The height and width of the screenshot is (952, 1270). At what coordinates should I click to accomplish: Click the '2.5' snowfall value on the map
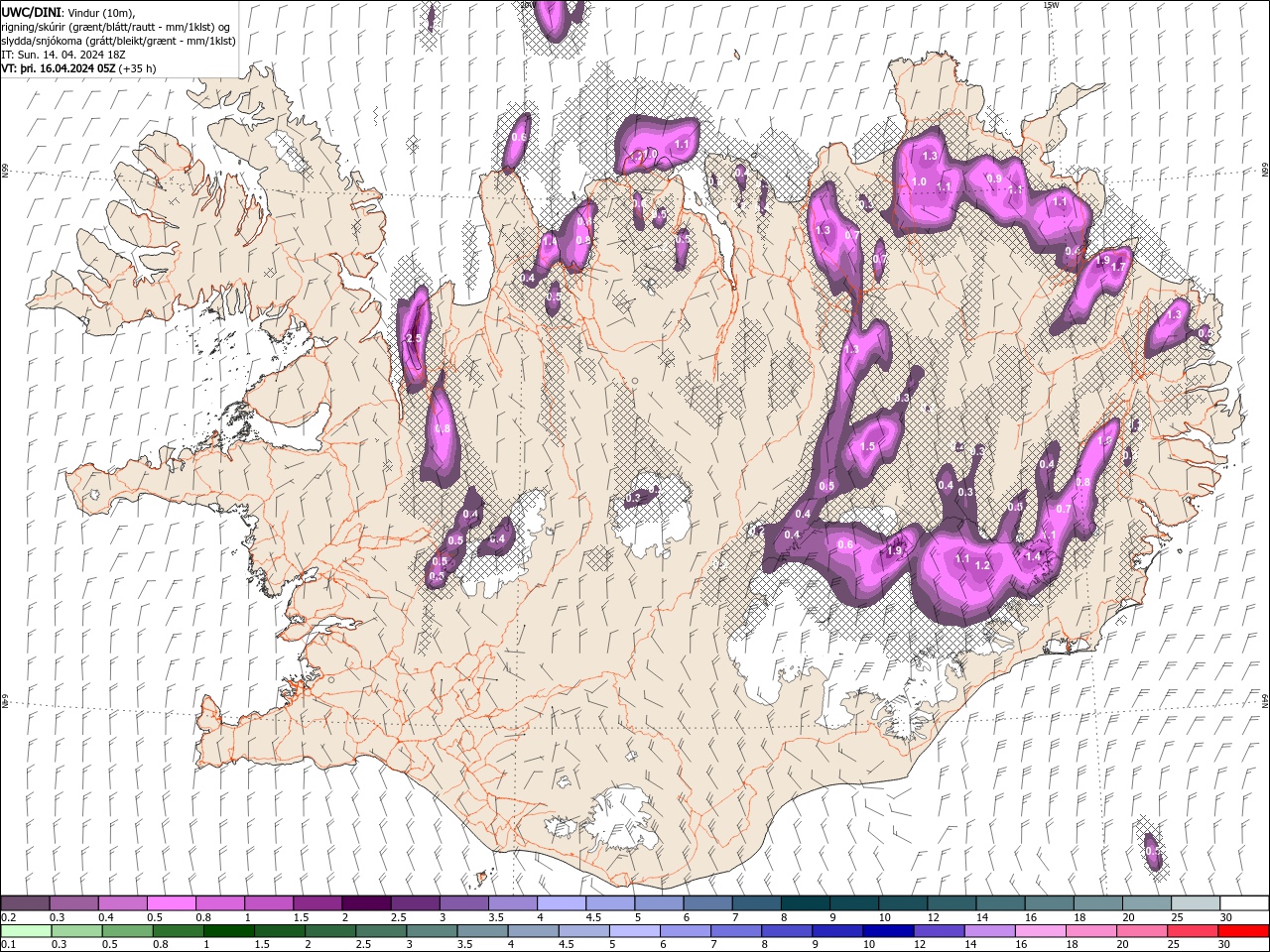tap(415, 338)
